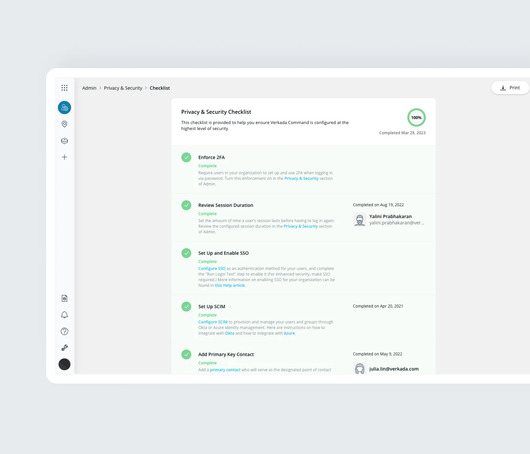Click the Print button
Viewport: 530px width, 454px height.
pyautogui.click(x=510, y=88)
